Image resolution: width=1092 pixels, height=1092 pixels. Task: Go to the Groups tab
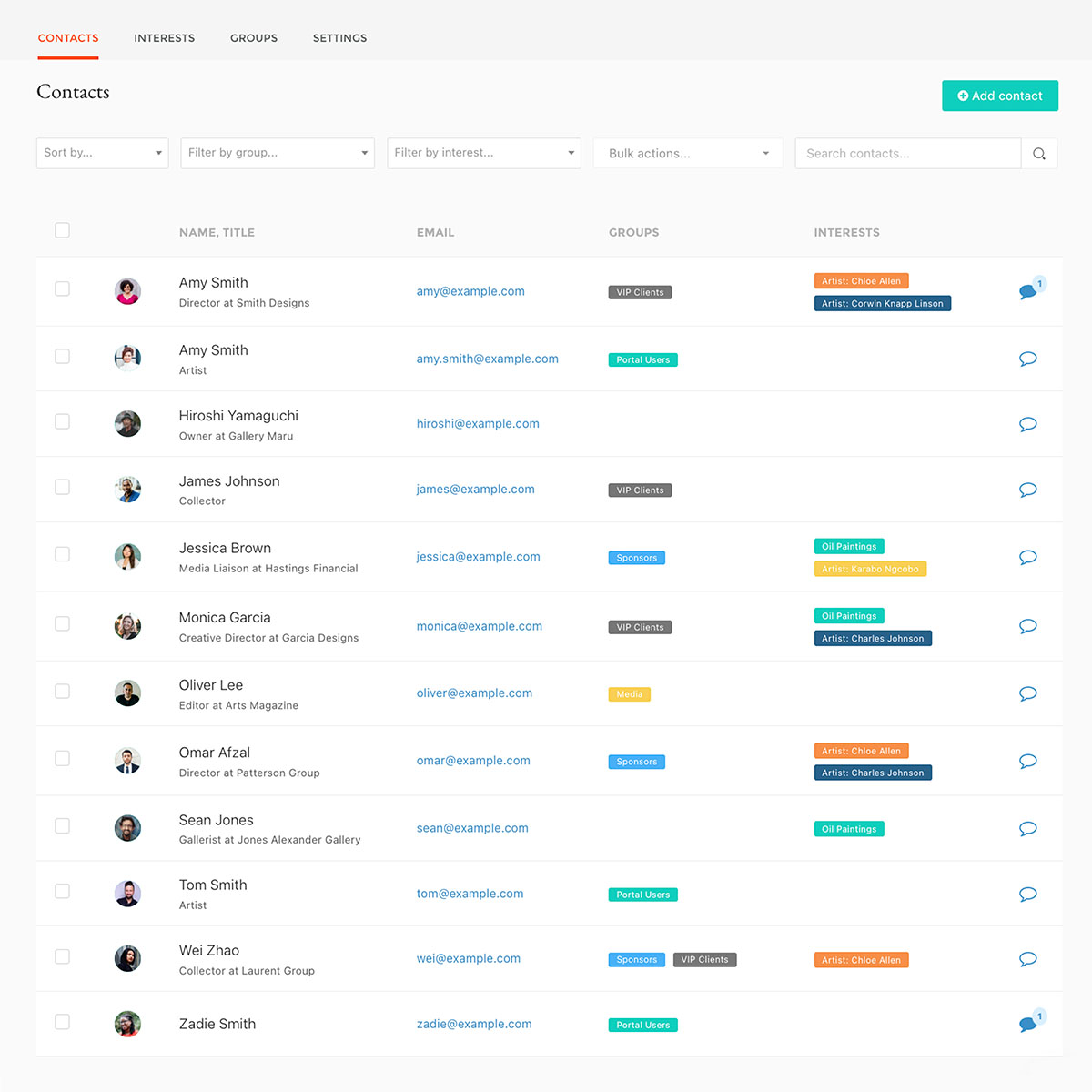[254, 38]
